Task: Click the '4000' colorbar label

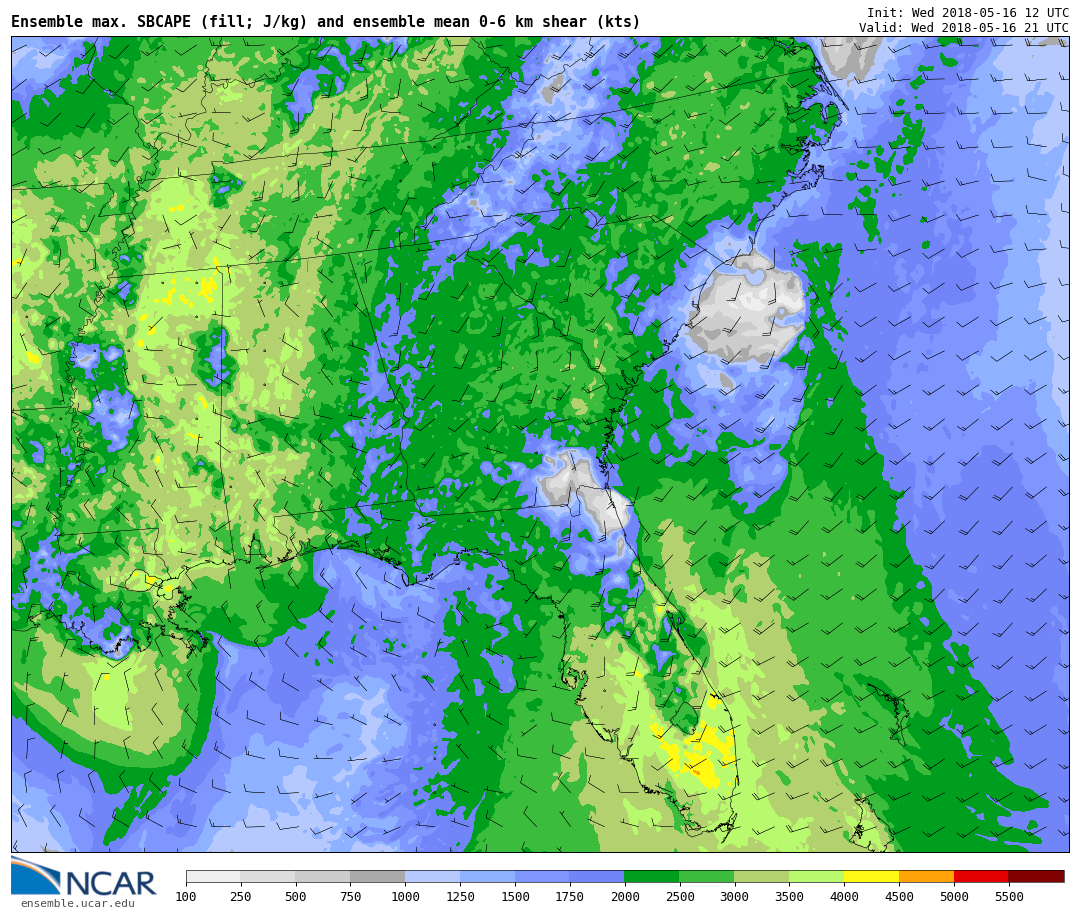Action: coord(844,896)
